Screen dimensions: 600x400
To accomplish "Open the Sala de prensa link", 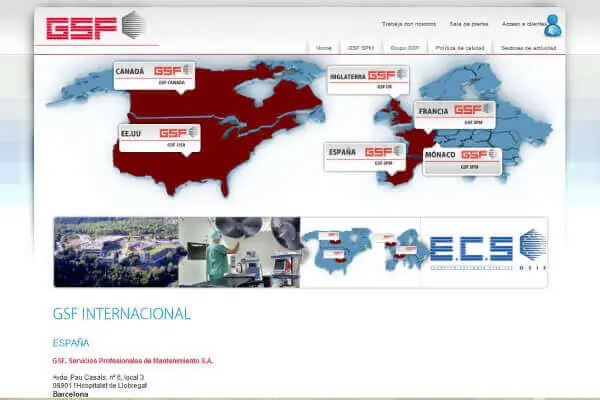I will (468, 23).
